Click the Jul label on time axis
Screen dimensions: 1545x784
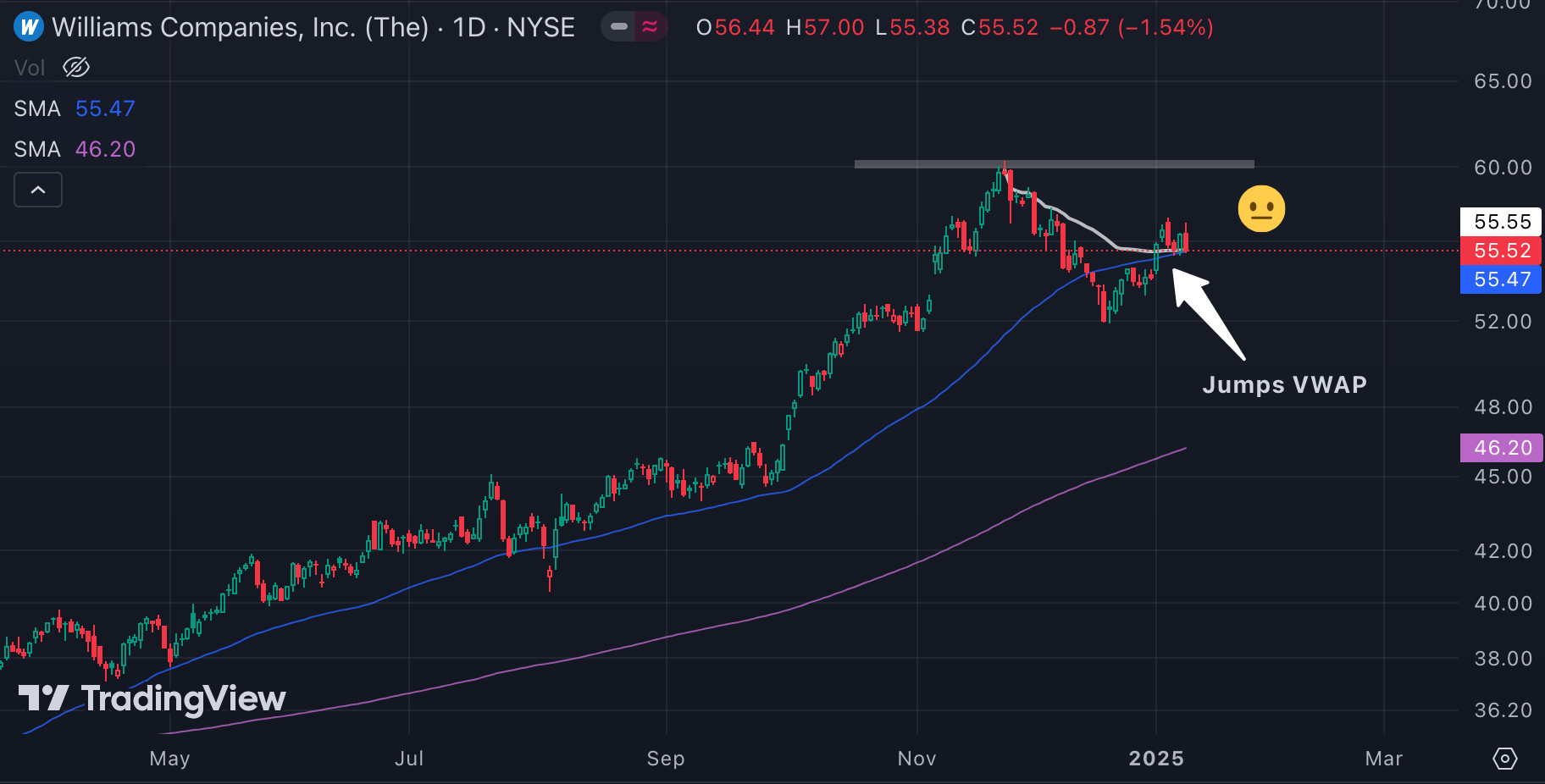point(409,759)
